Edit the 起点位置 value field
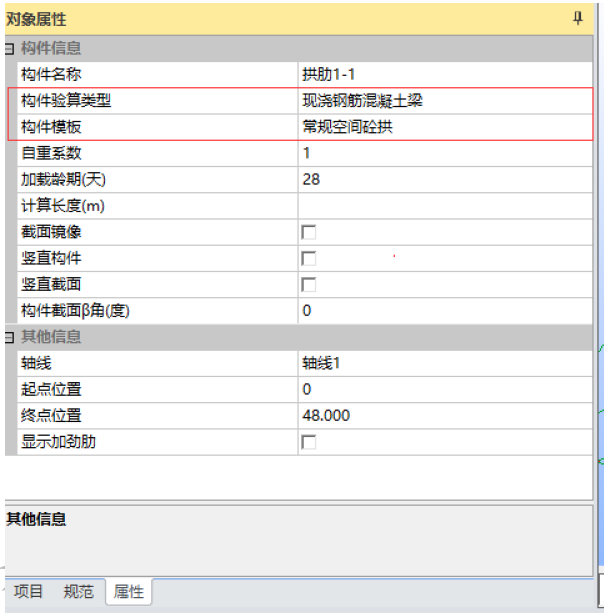 pyautogui.click(x=445, y=390)
